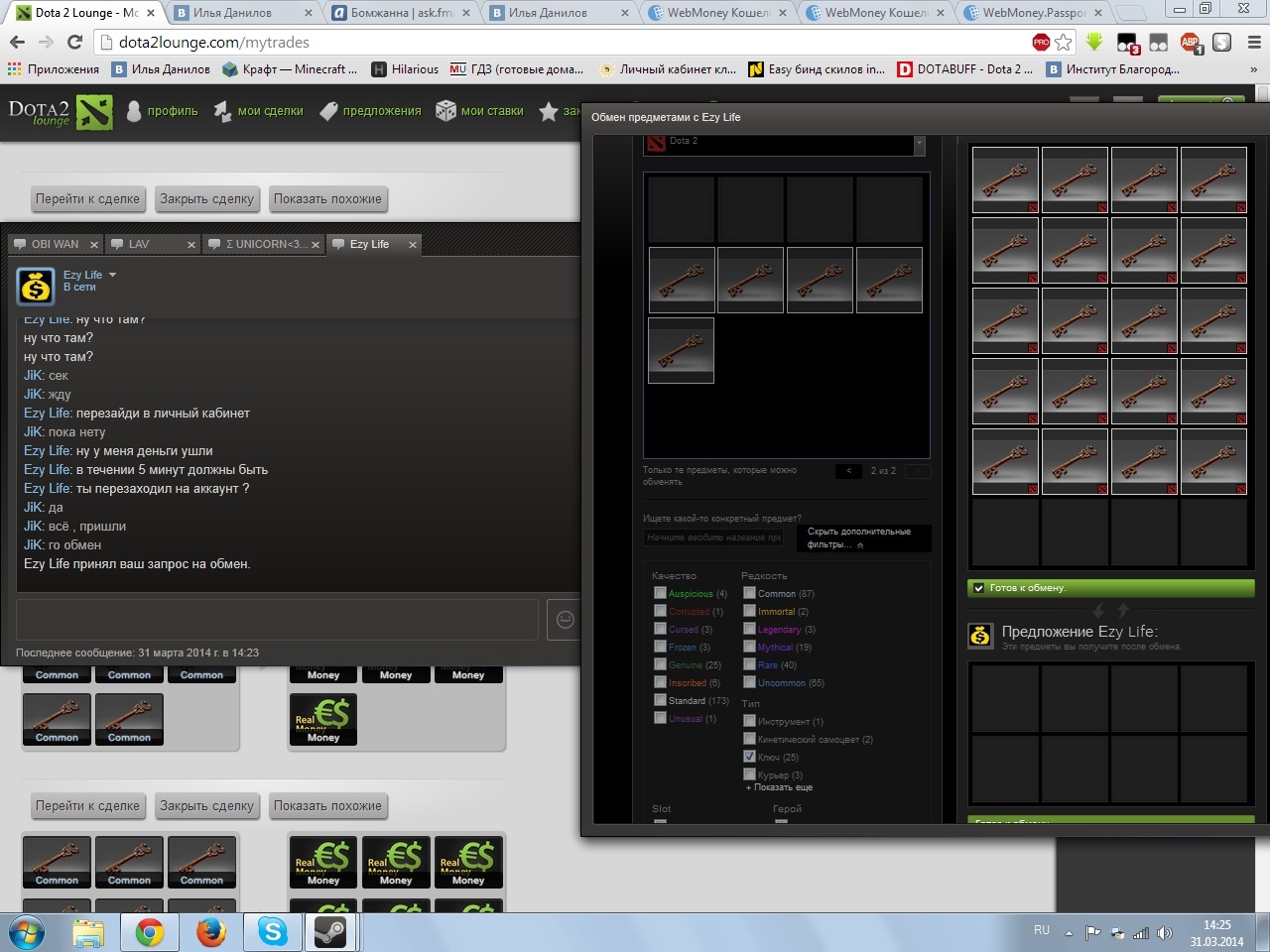Show hidden bookmarks via the chevron
This screenshot has height=952, width=1270.
click(1253, 69)
